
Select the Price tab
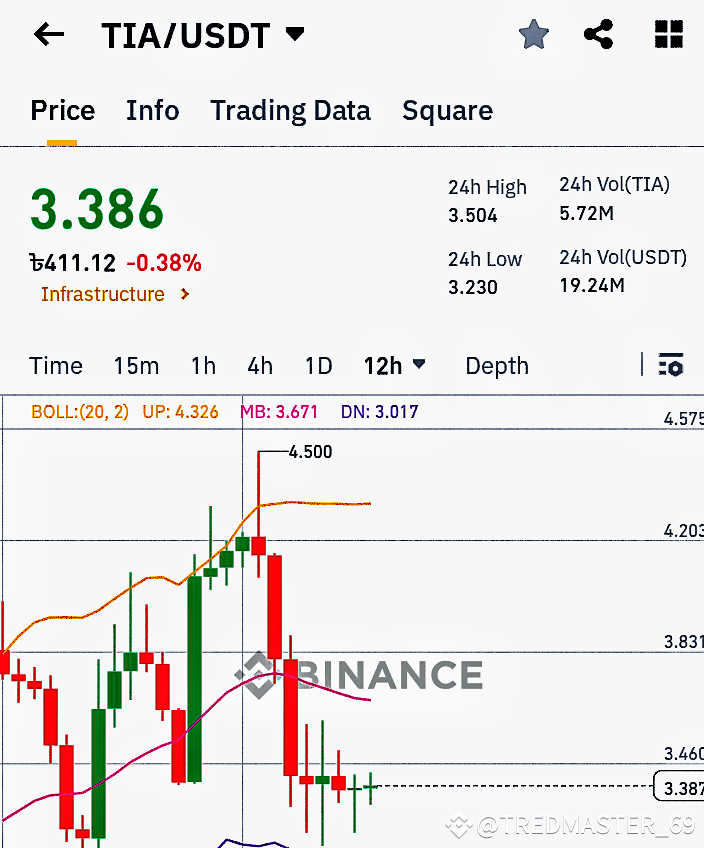tap(62, 111)
